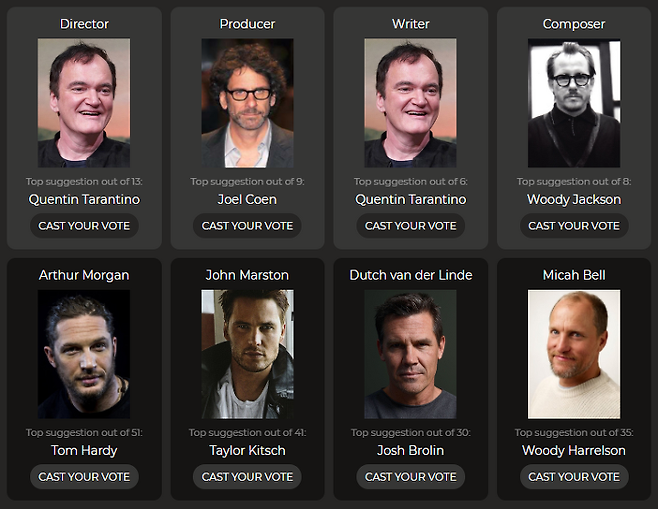Cast your vote for Director Quentin Tarantino

(x=84, y=226)
